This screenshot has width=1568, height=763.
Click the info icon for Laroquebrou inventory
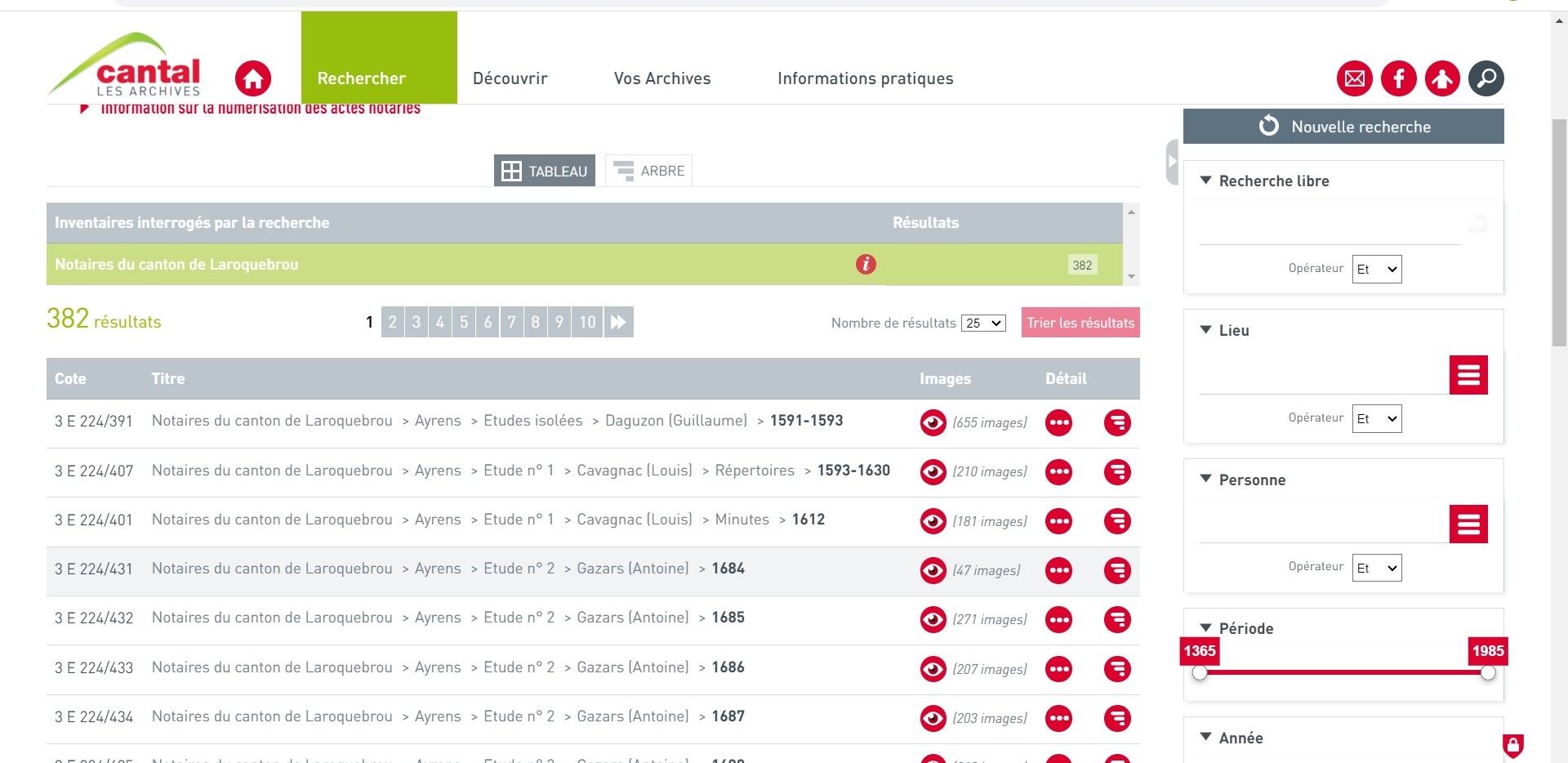point(866,265)
